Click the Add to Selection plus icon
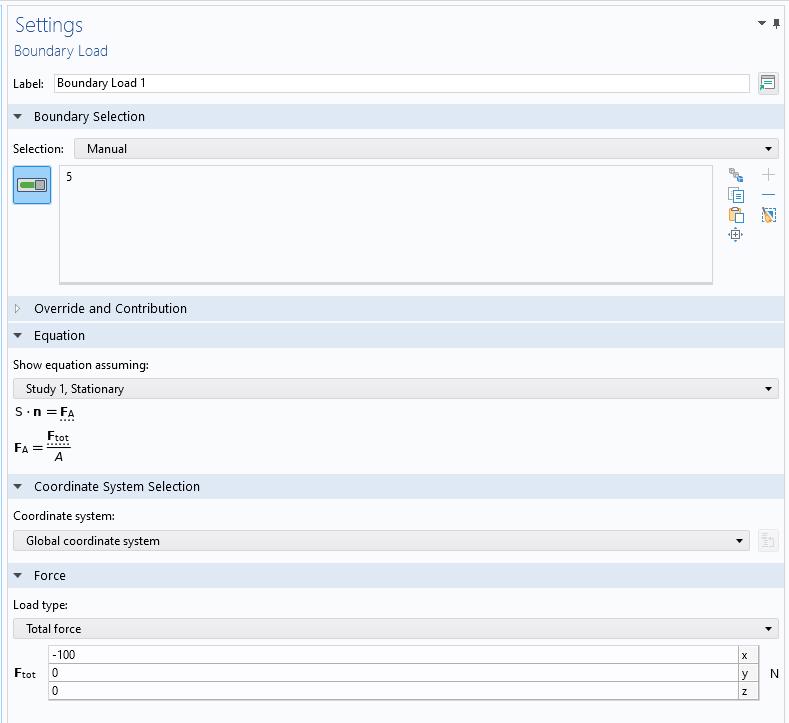The width and height of the screenshot is (789, 723). point(768,175)
